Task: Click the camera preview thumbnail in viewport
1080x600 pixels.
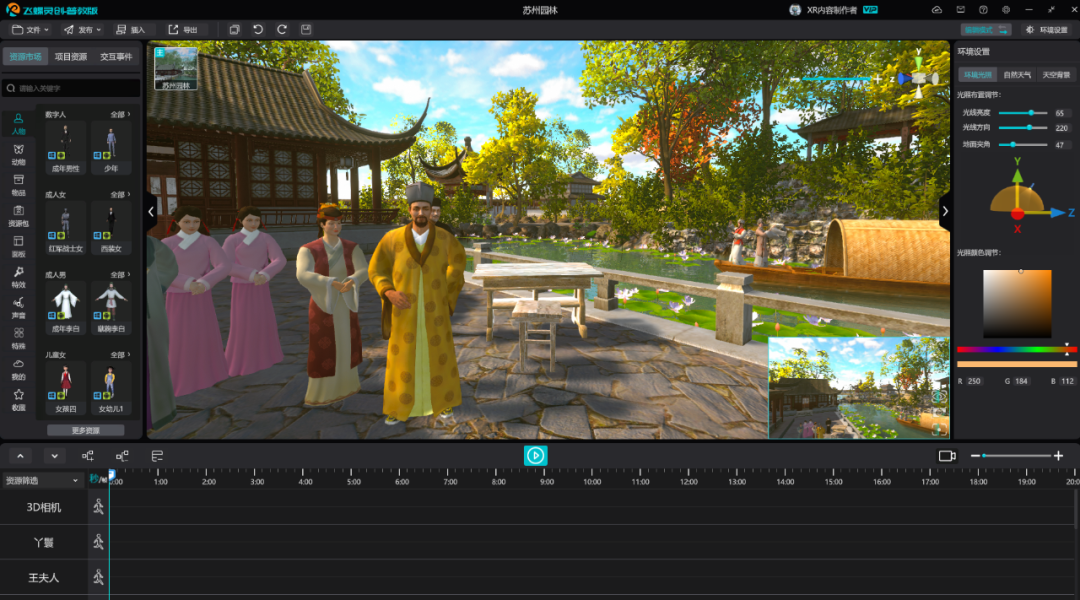Action: point(859,388)
